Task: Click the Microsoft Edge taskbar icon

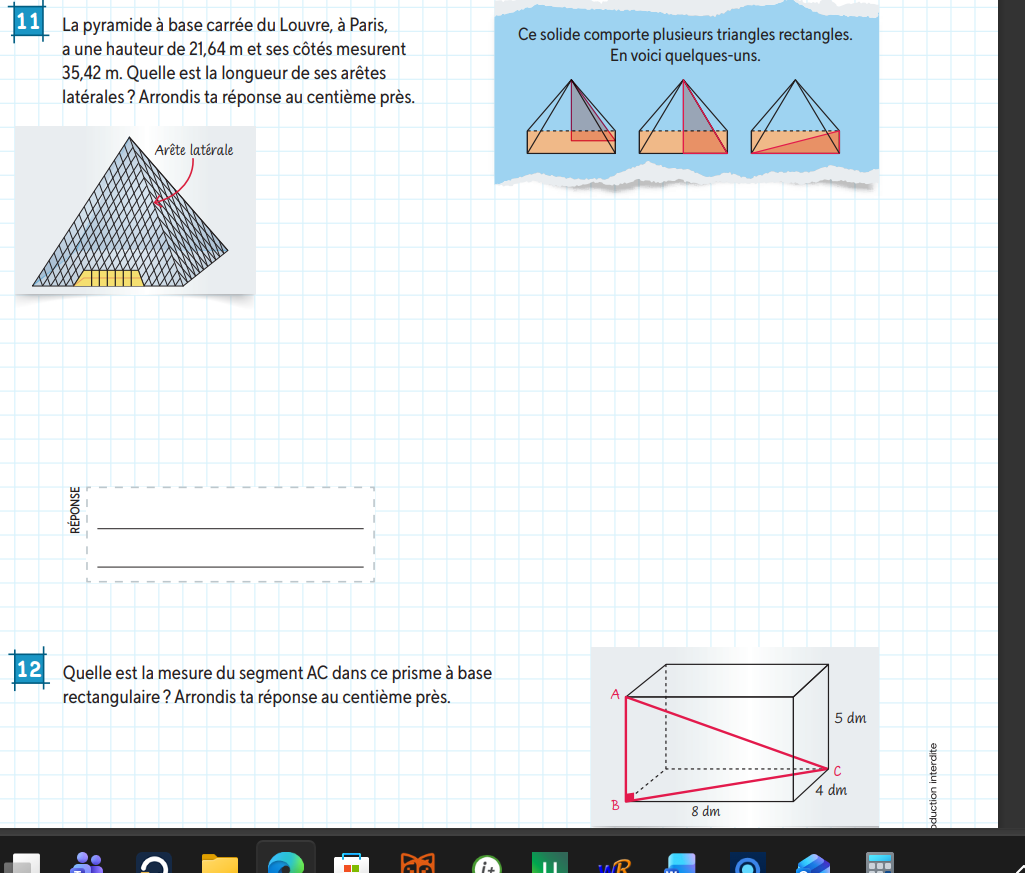Action: pyautogui.click(x=285, y=862)
